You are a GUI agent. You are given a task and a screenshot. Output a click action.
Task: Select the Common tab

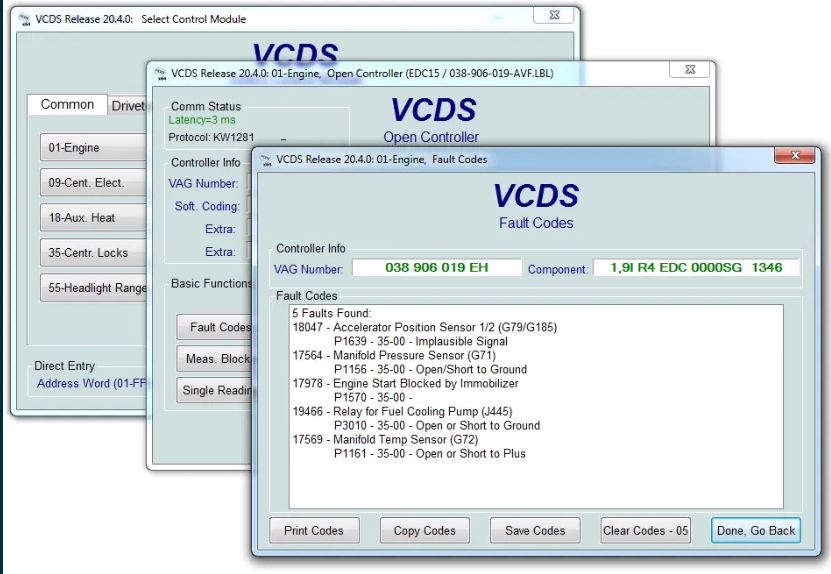[67, 104]
